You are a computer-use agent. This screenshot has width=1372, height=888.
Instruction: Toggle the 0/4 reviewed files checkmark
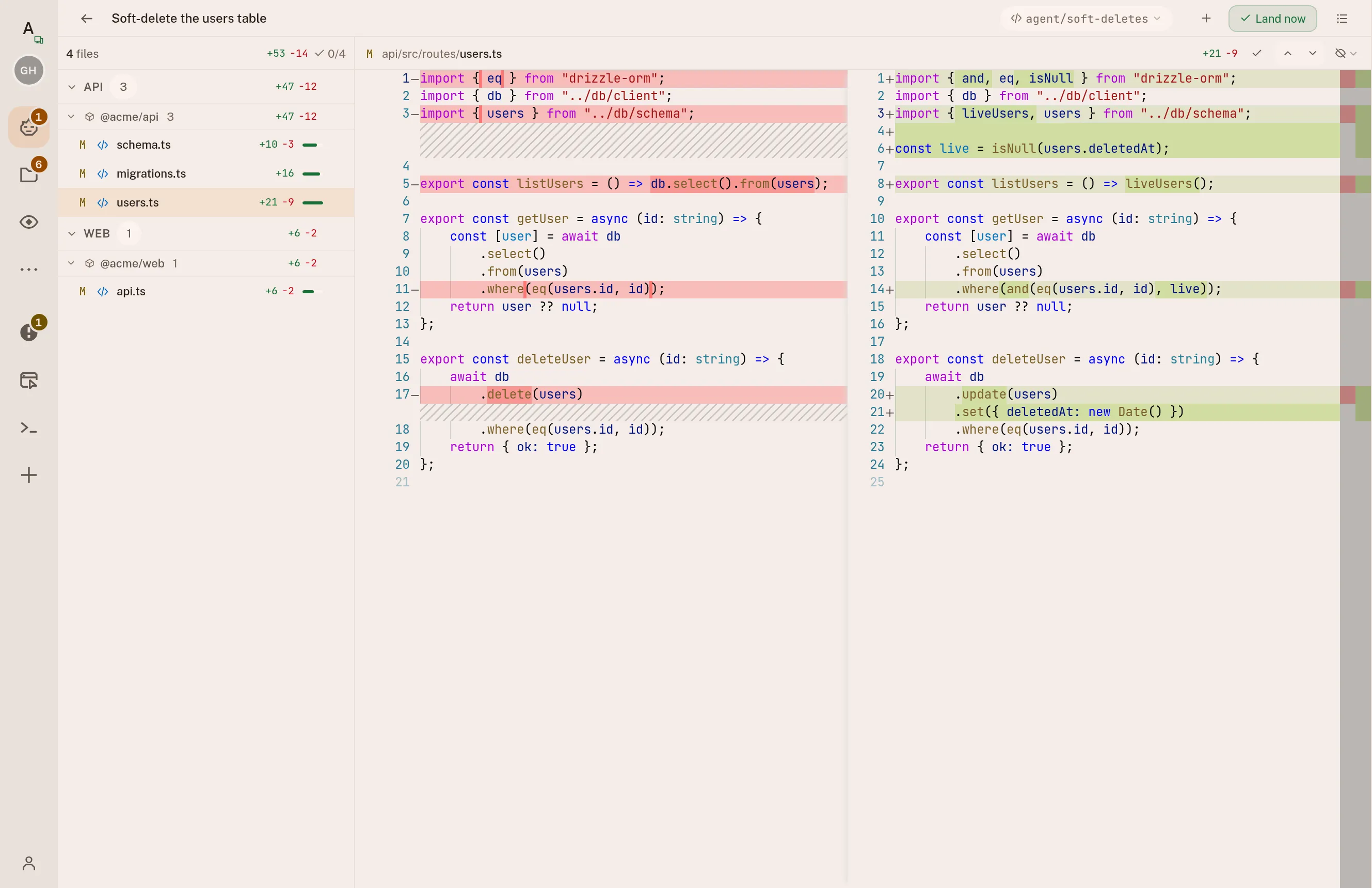[x=330, y=54]
